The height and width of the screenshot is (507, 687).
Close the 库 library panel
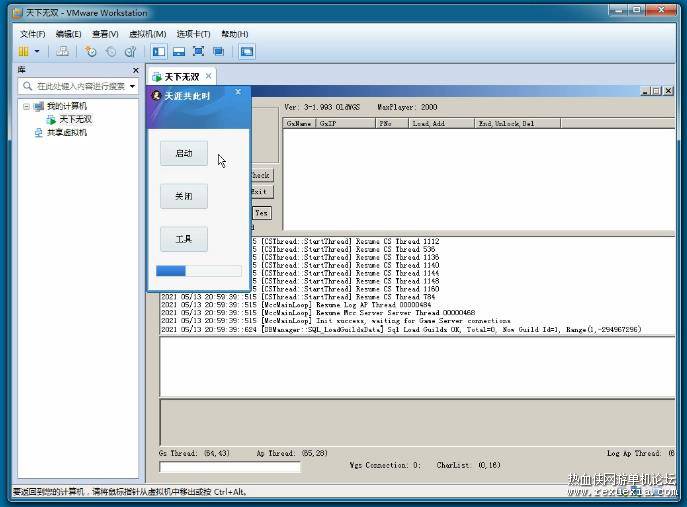[136, 70]
